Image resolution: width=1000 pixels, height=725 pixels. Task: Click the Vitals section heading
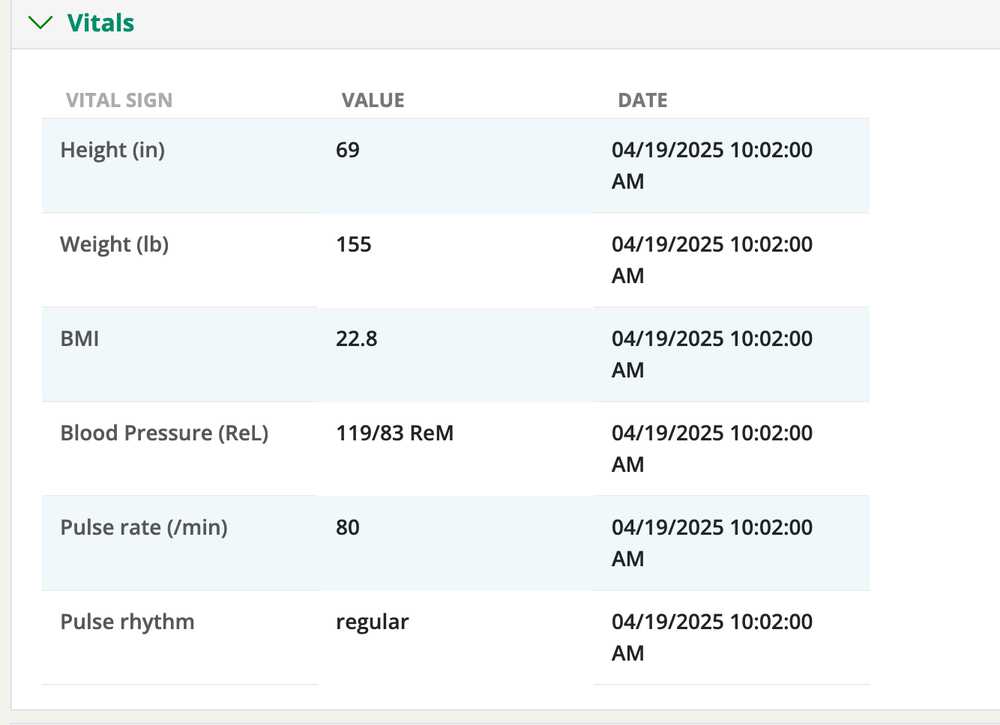[100, 23]
